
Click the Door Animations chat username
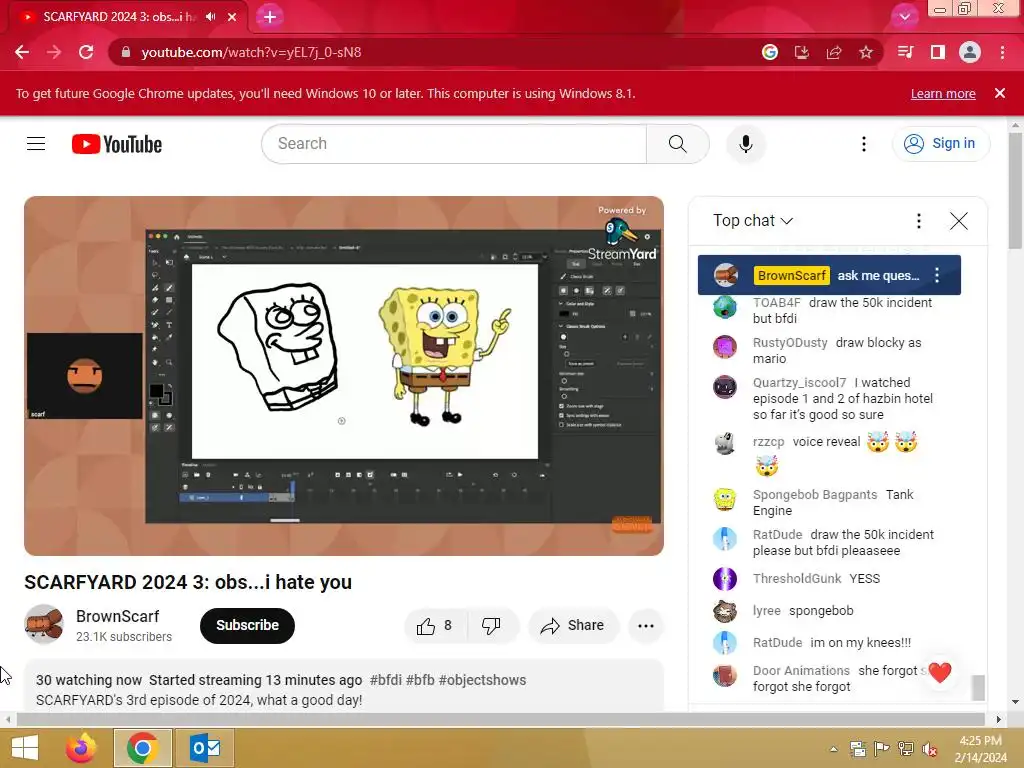801,671
